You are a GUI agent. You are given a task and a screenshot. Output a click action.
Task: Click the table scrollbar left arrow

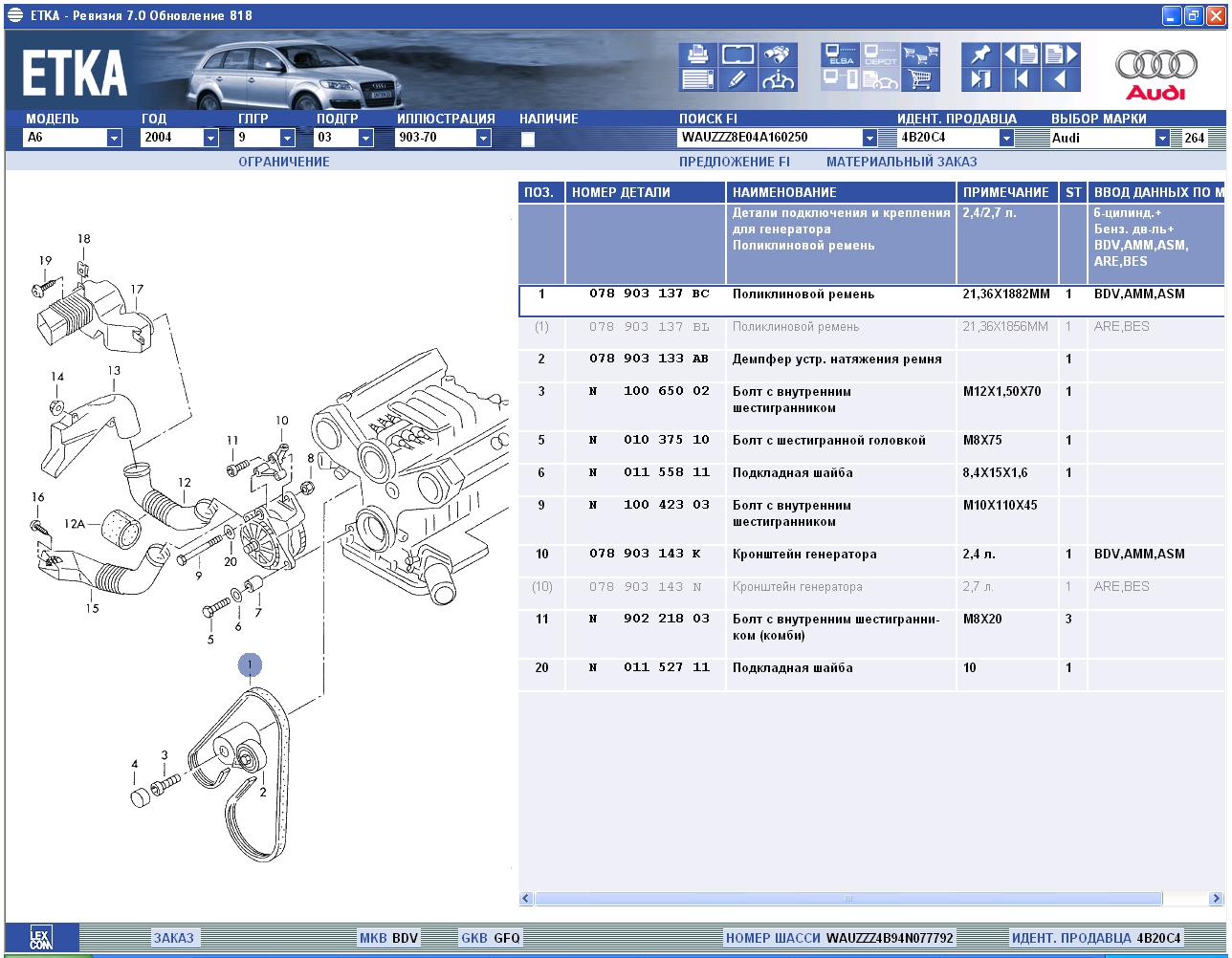[x=526, y=899]
